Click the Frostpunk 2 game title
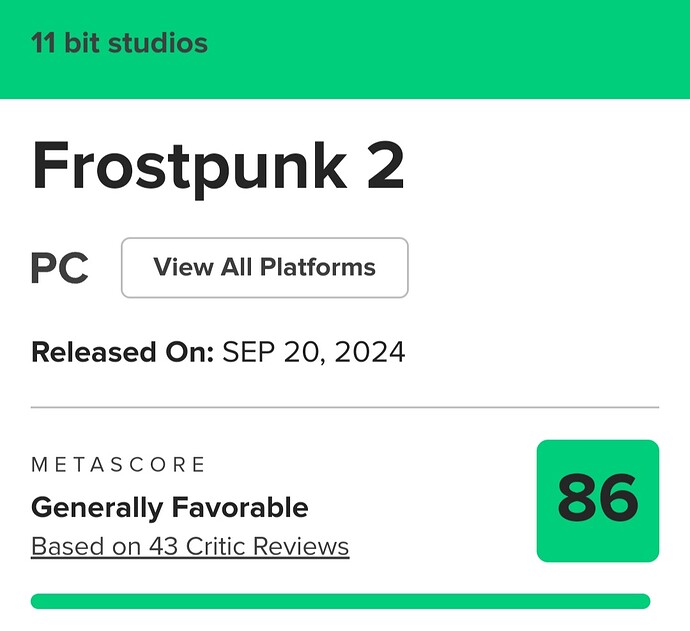The width and height of the screenshot is (690, 631). 217,168
